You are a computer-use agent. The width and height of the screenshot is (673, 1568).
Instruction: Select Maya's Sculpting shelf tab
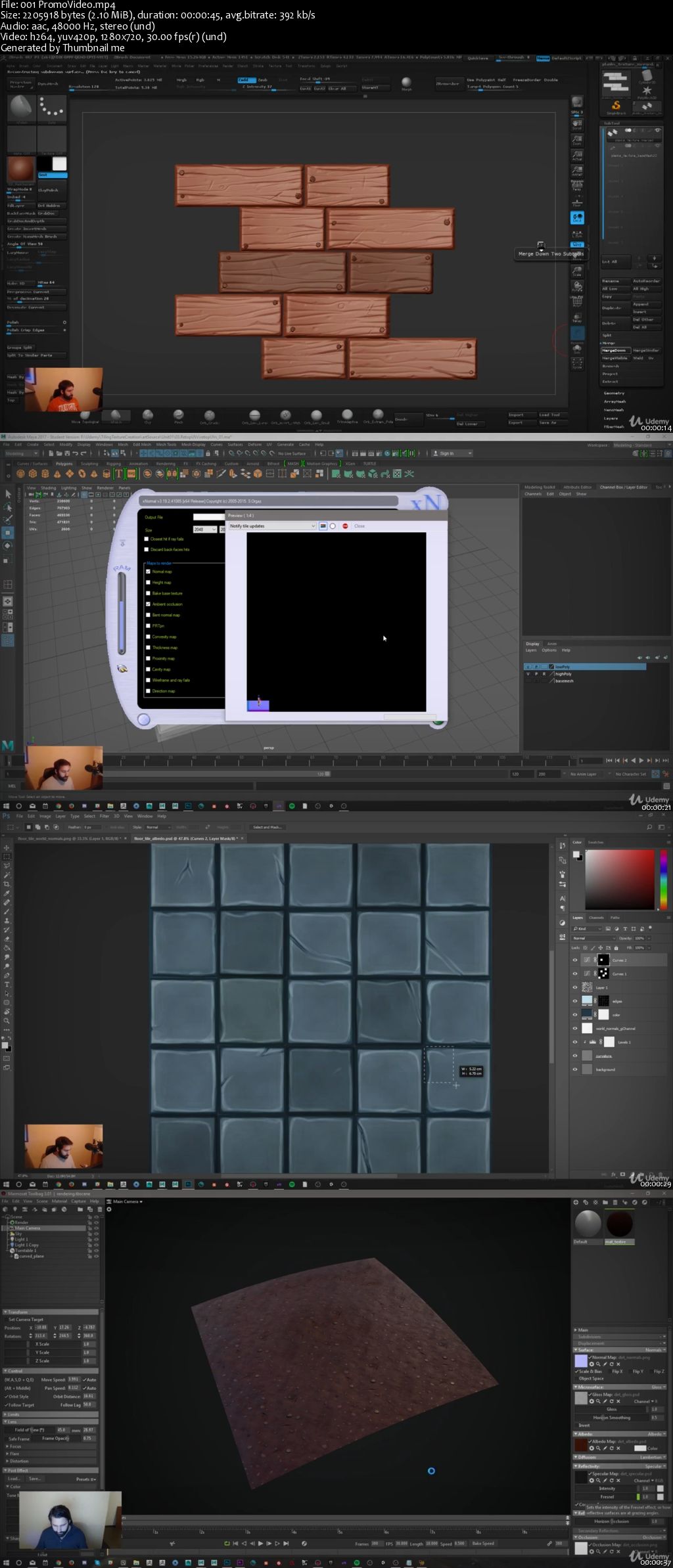[x=89, y=464]
